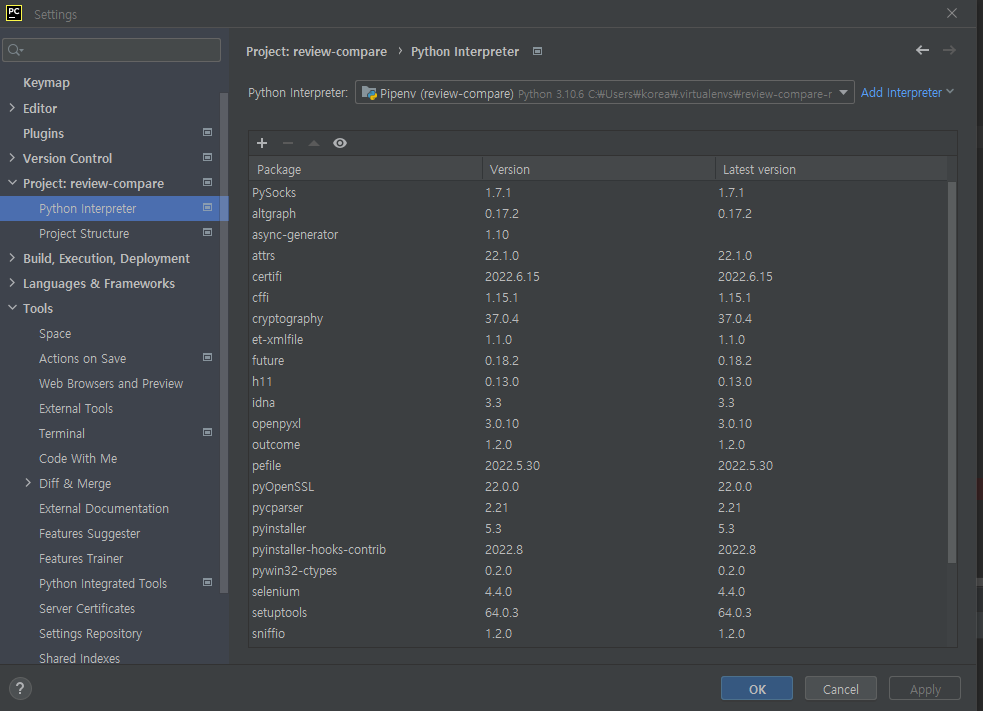Click the Project: review-compare breadcrumb
Image resolution: width=983 pixels, height=711 pixels.
pos(317,51)
